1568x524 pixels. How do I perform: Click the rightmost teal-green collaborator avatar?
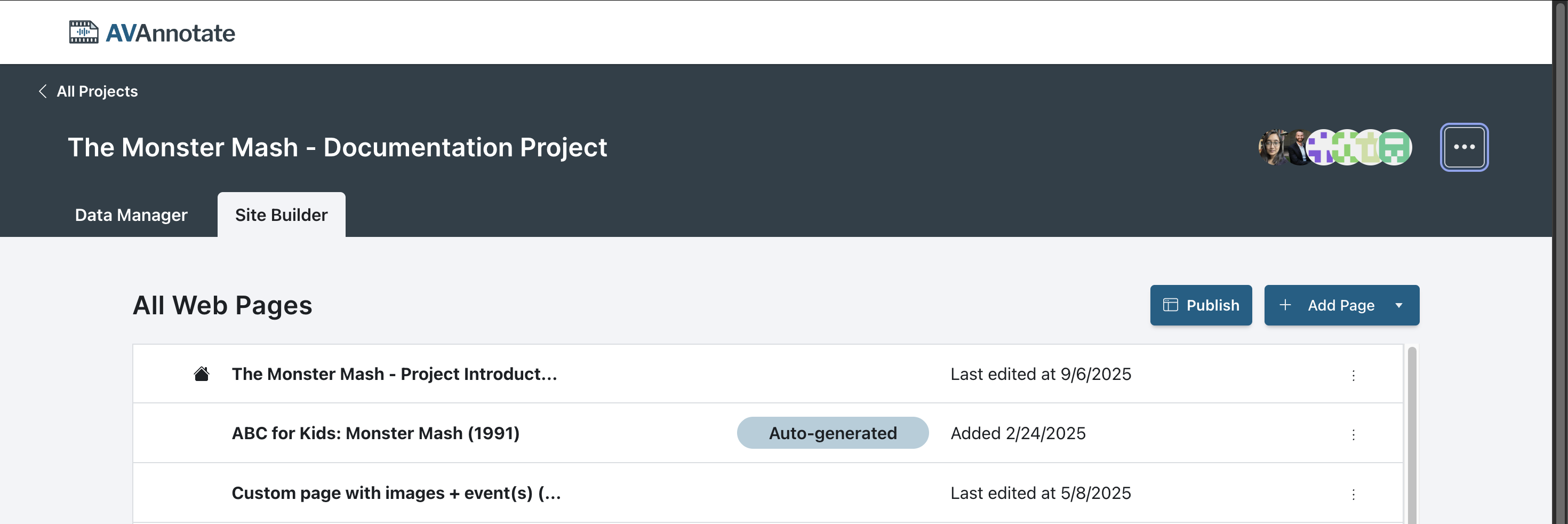[1396, 147]
